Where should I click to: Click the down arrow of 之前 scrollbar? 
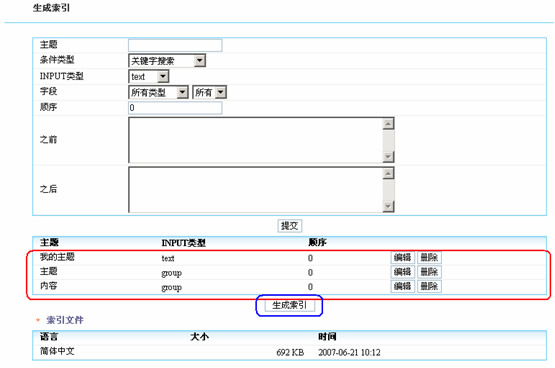(388, 156)
